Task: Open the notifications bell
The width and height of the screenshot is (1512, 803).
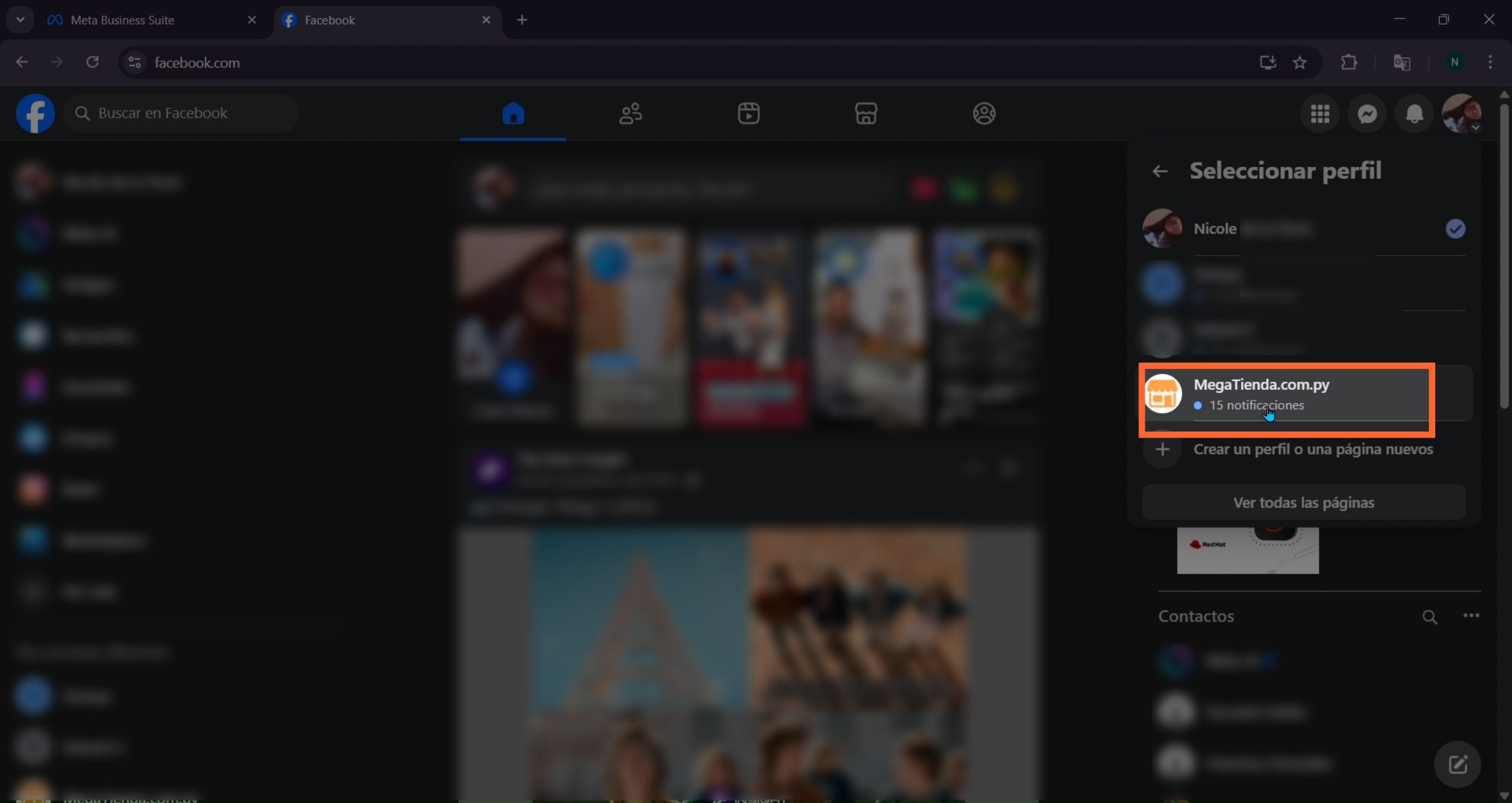Action: pyautogui.click(x=1414, y=113)
